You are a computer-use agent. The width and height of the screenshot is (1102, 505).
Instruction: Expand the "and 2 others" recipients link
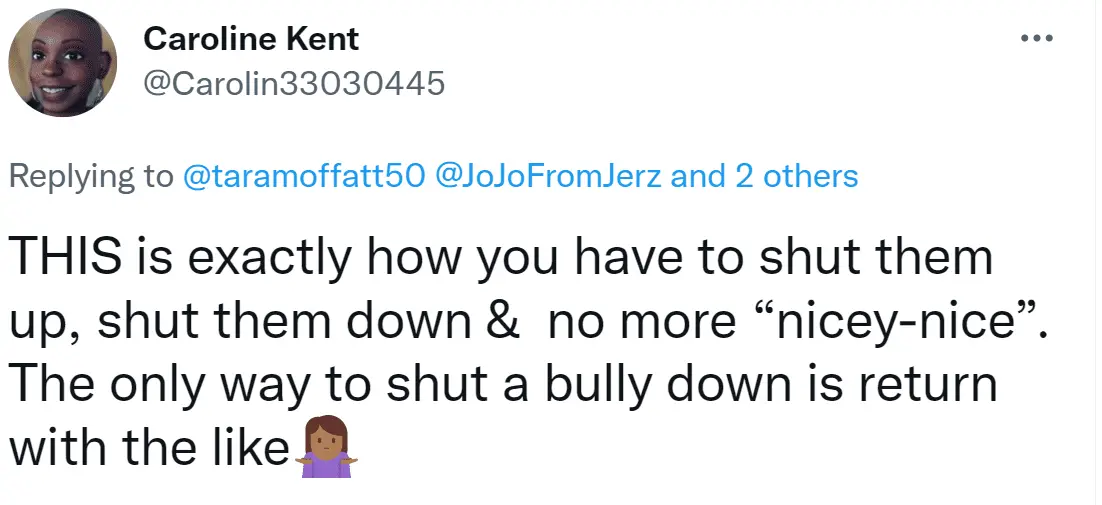pos(765,177)
